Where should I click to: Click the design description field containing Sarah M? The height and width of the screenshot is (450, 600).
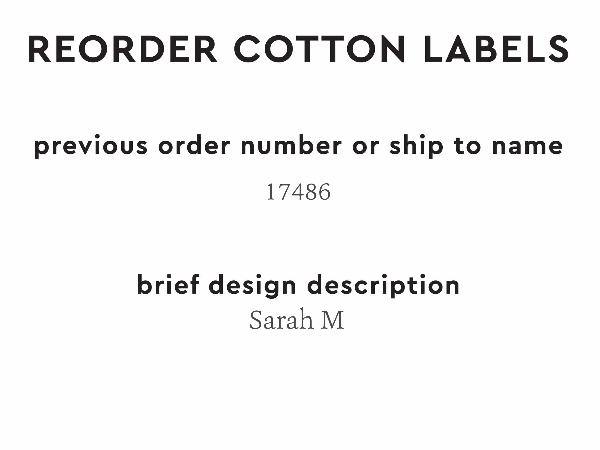click(297, 322)
